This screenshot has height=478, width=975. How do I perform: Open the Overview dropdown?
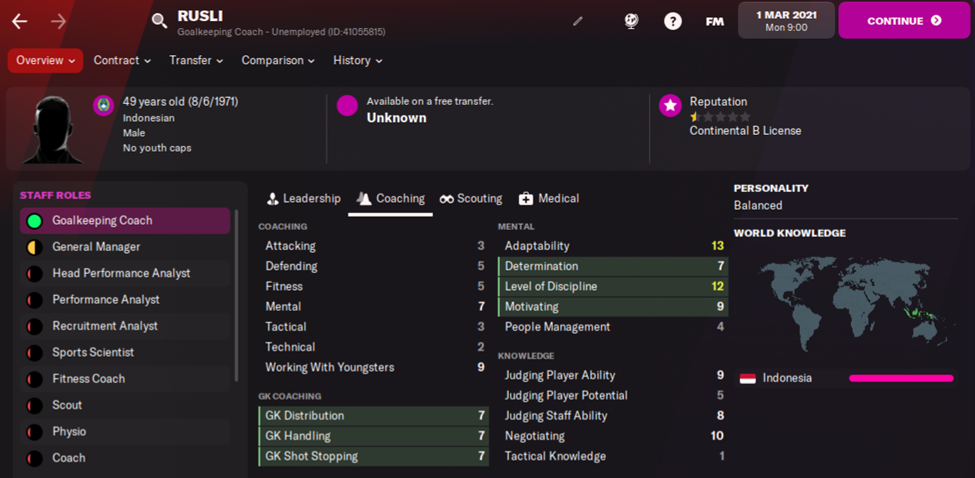45,60
